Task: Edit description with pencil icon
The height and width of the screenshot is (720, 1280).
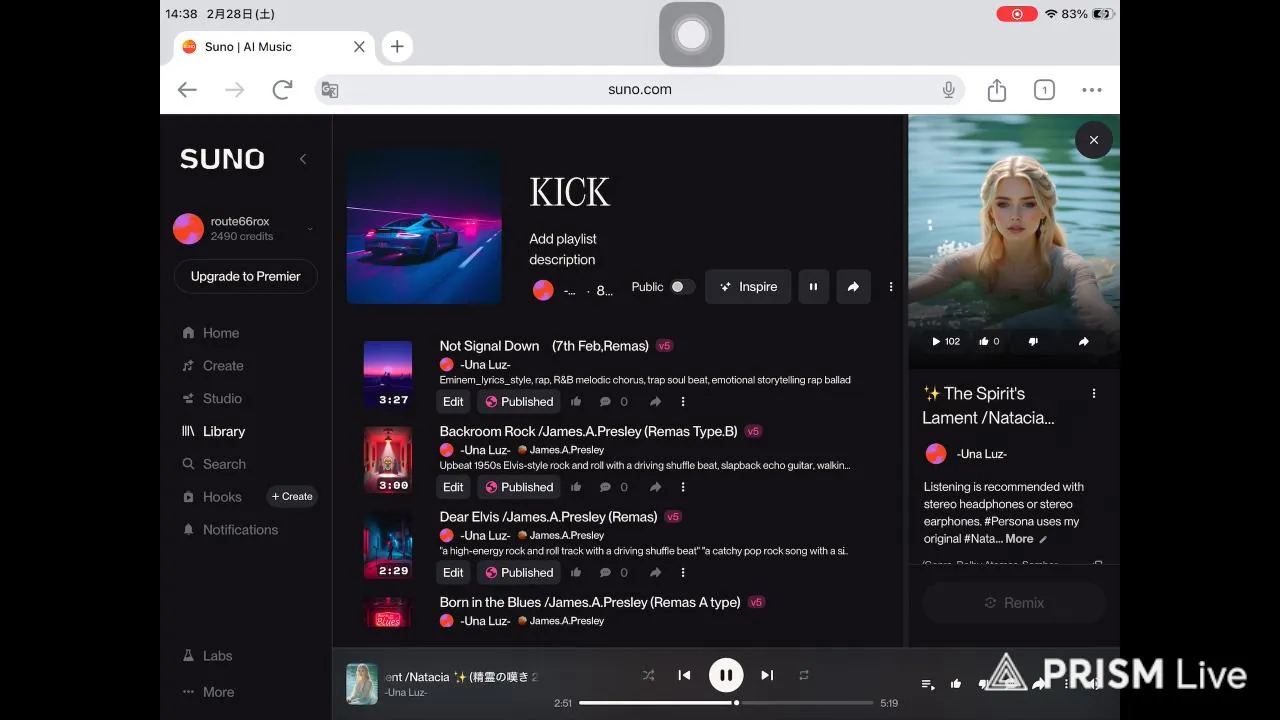Action: click(x=1043, y=539)
